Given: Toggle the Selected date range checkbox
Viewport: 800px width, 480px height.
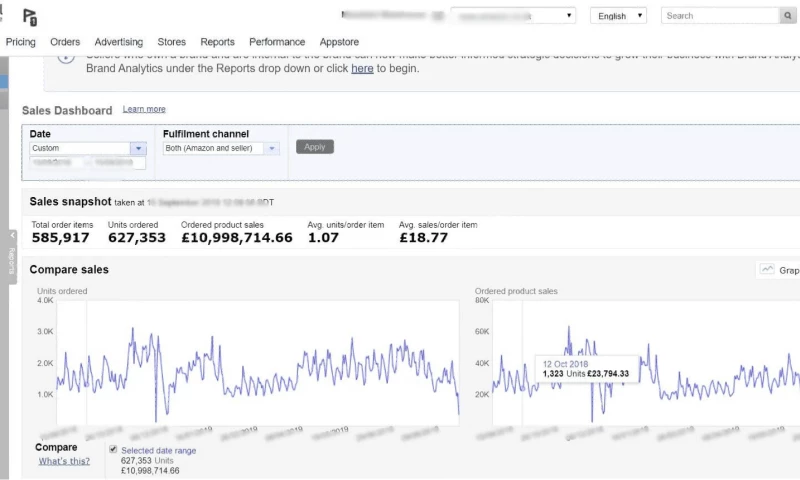Looking at the screenshot, I should pyautogui.click(x=113, y=449).
